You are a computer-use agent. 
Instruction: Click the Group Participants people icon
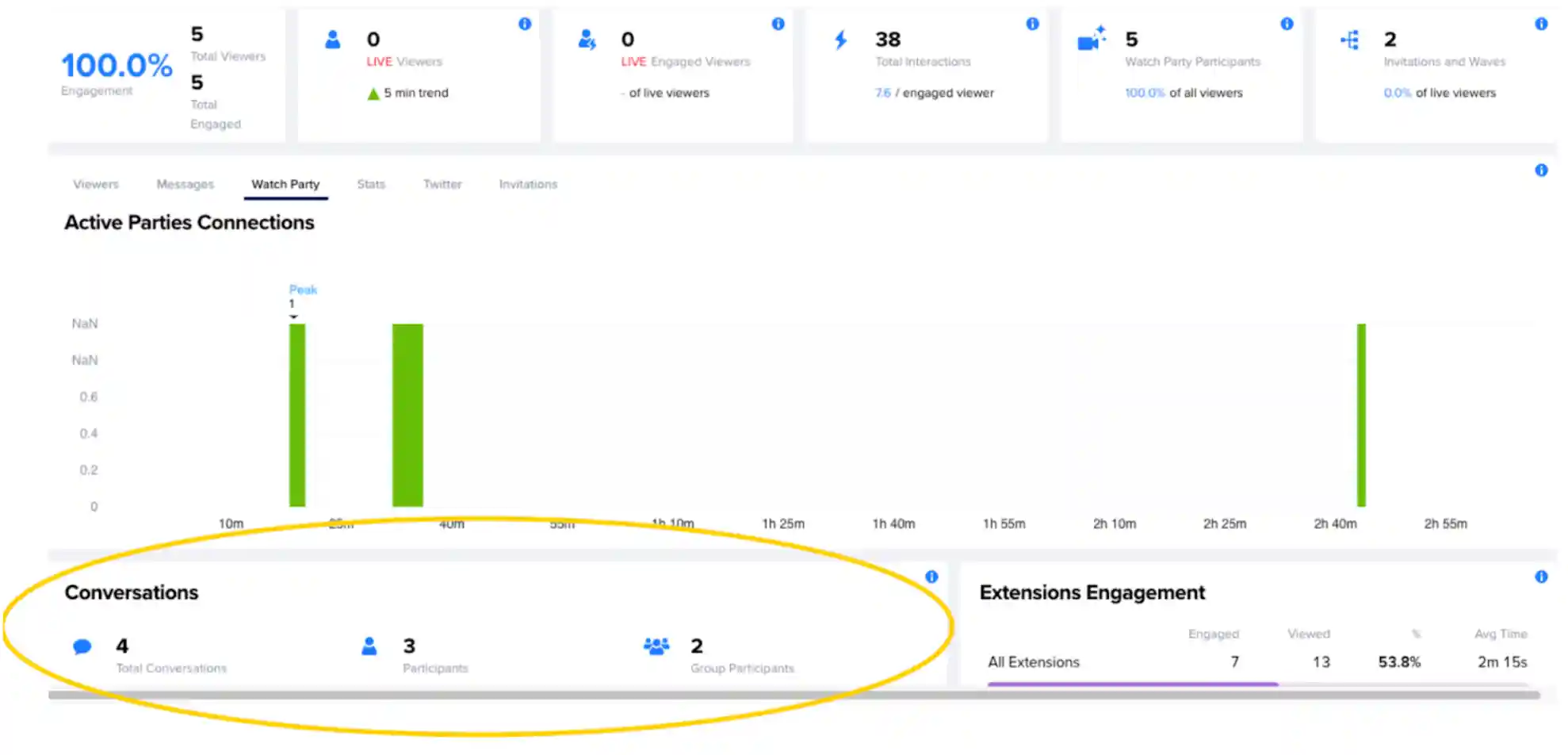656,646
